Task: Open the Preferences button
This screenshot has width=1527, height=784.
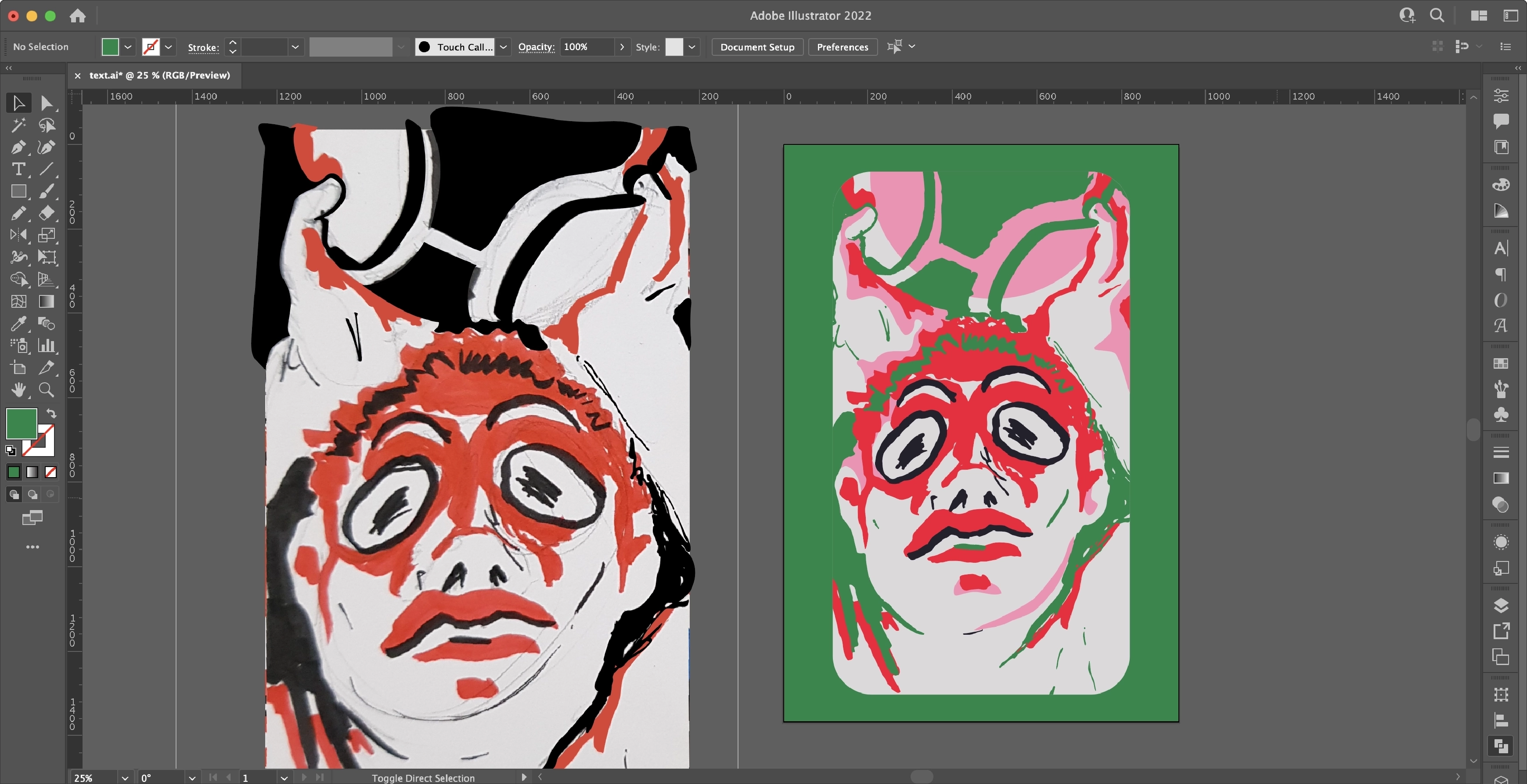Action: tap(843, 47)
